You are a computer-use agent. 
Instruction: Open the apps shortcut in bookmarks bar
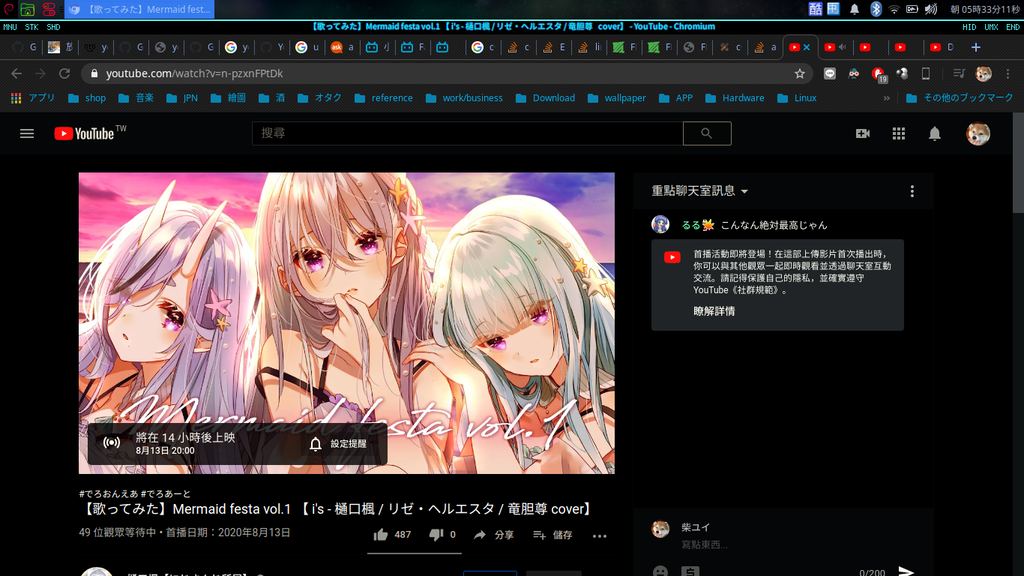pyautogui.click(x=33, y=98)
